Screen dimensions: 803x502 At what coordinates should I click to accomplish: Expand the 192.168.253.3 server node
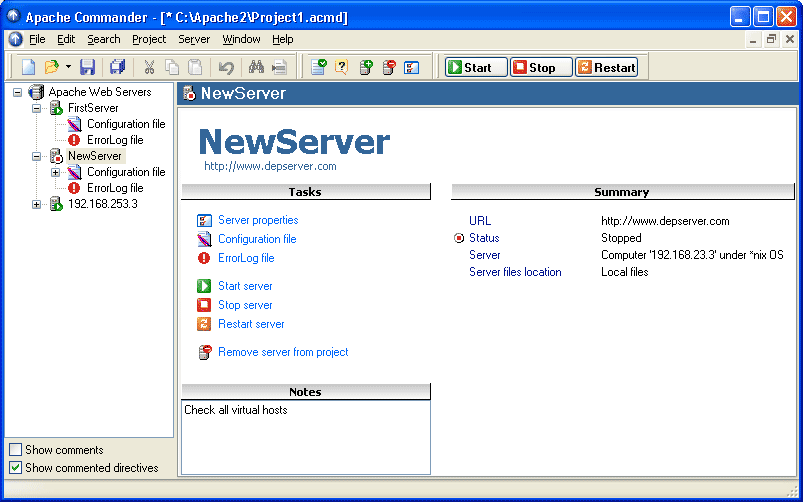click(x=36, y=204)
